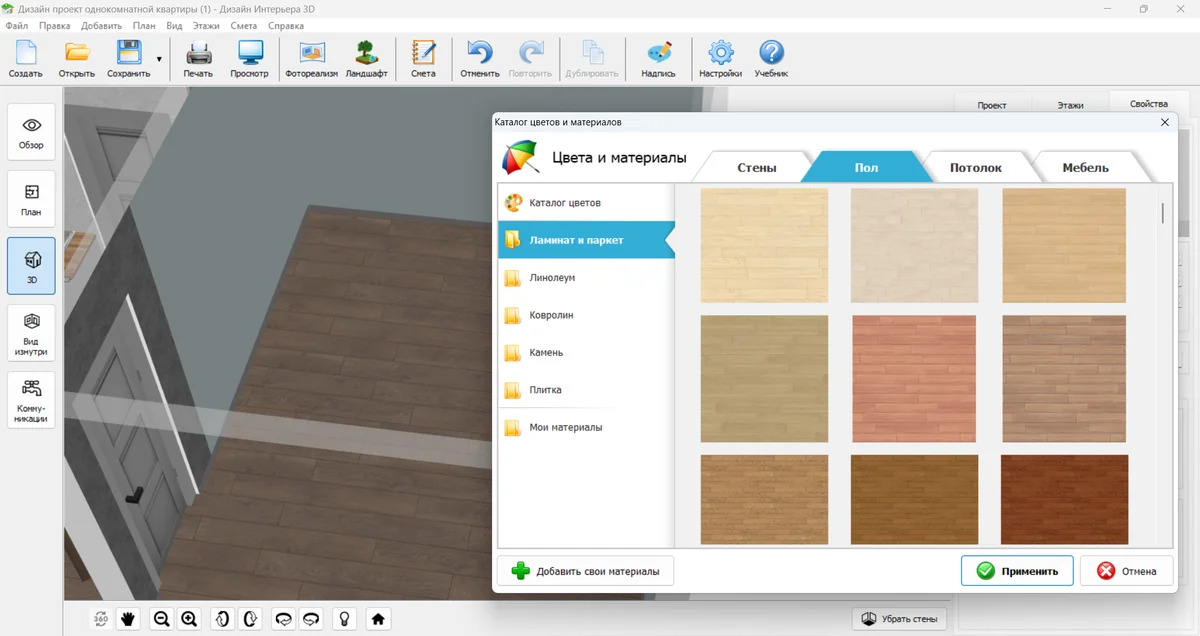
Task: Open the План menu
Action: click(143, 26)
